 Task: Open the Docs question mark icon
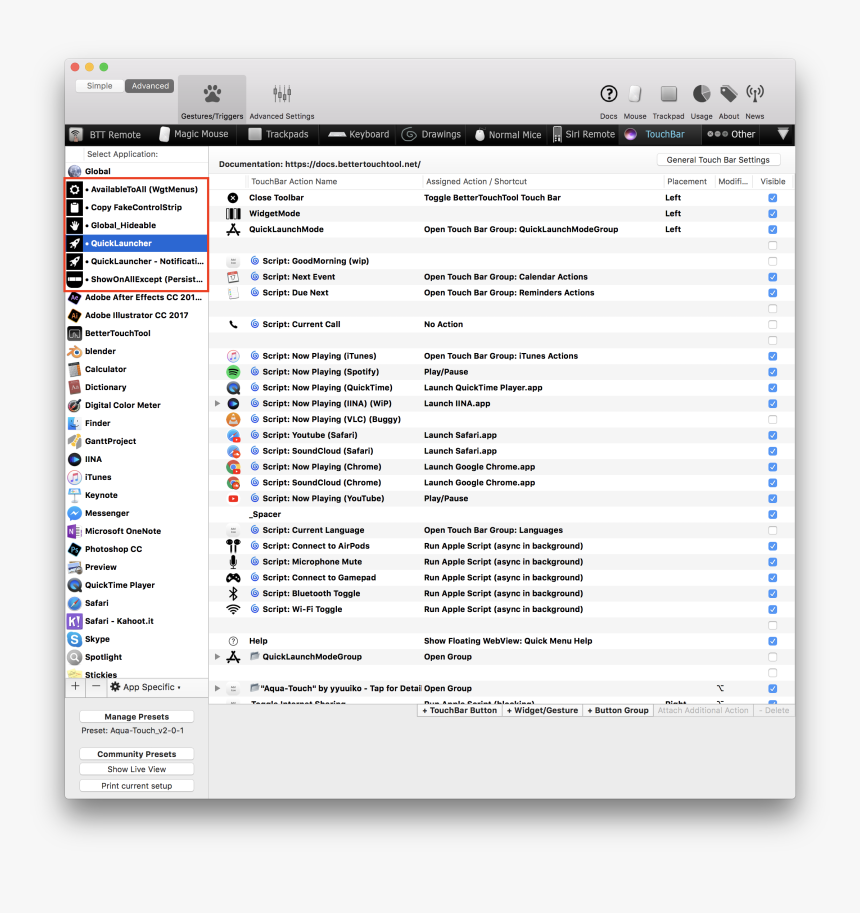coord(608,94)
